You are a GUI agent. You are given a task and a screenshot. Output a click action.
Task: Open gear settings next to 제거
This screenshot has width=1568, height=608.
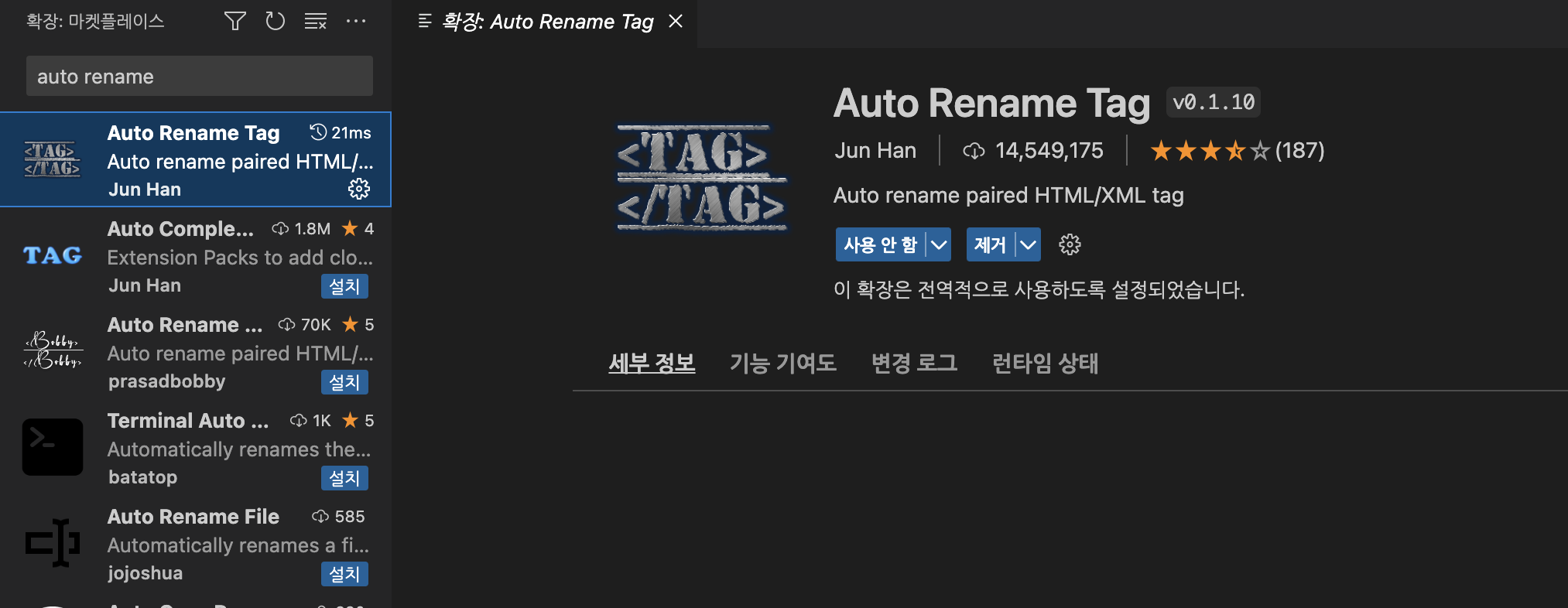point(1070,245)
